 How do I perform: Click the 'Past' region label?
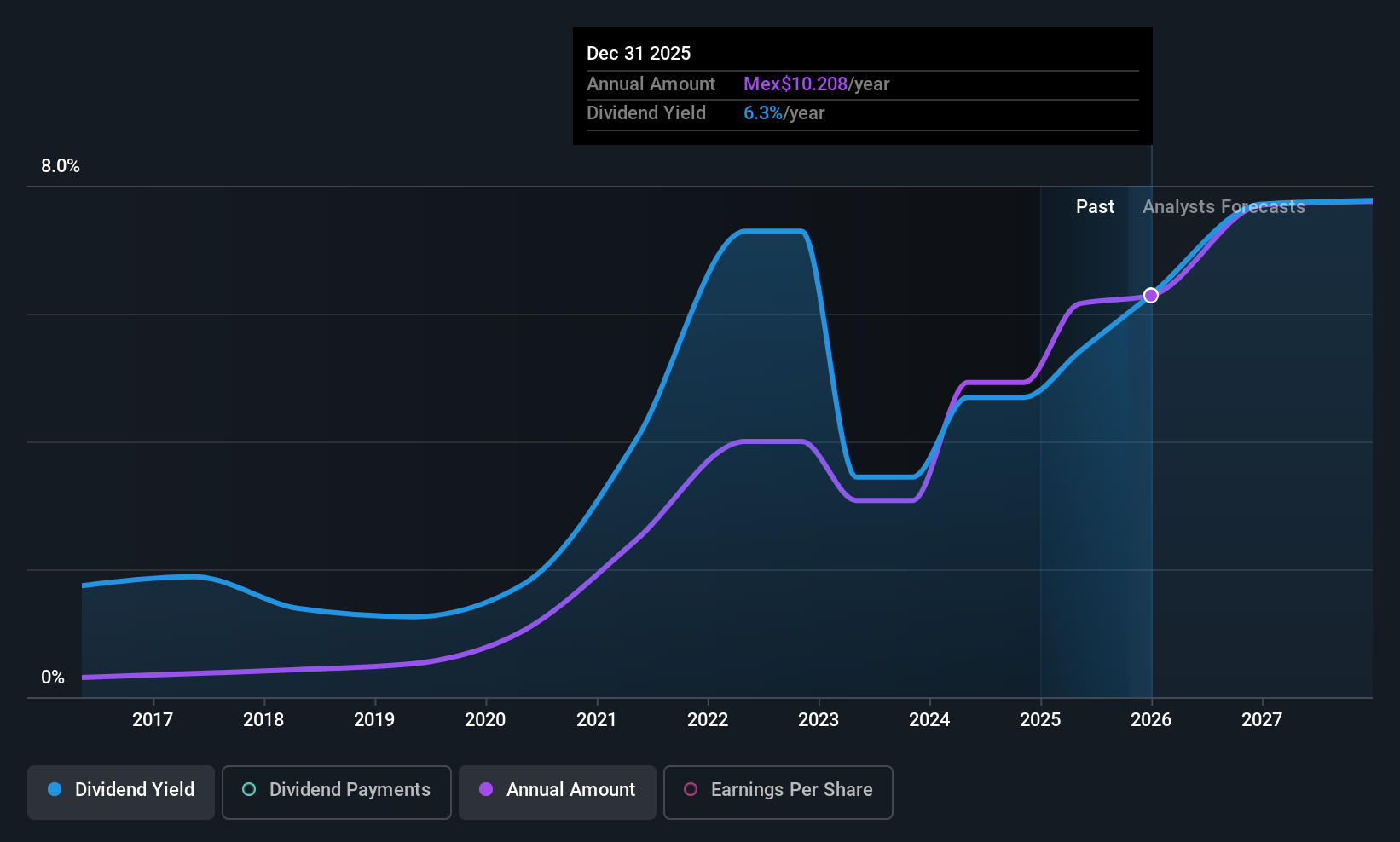(x=1095, y=207)
